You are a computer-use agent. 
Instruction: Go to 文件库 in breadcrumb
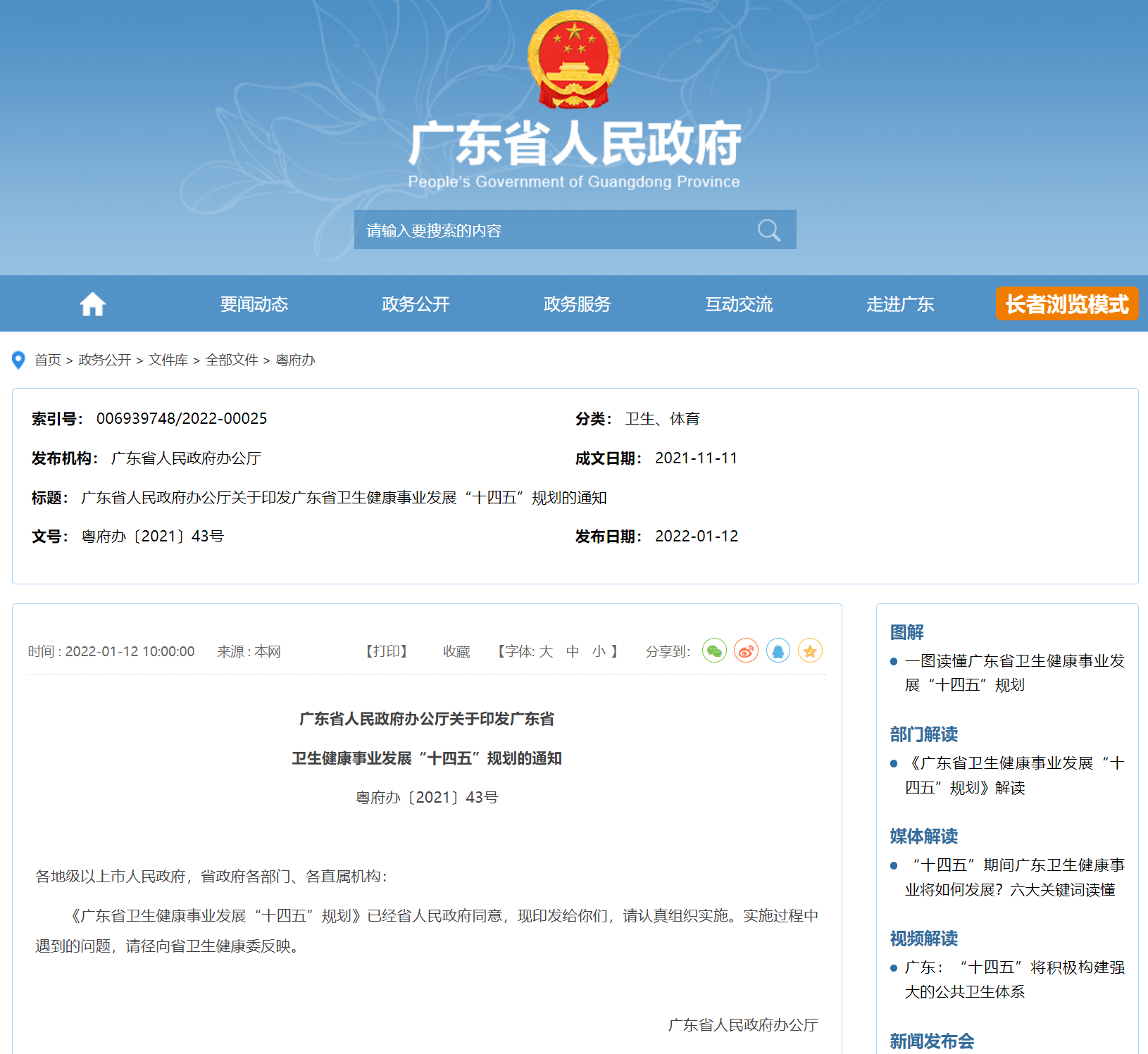point(168,360)
